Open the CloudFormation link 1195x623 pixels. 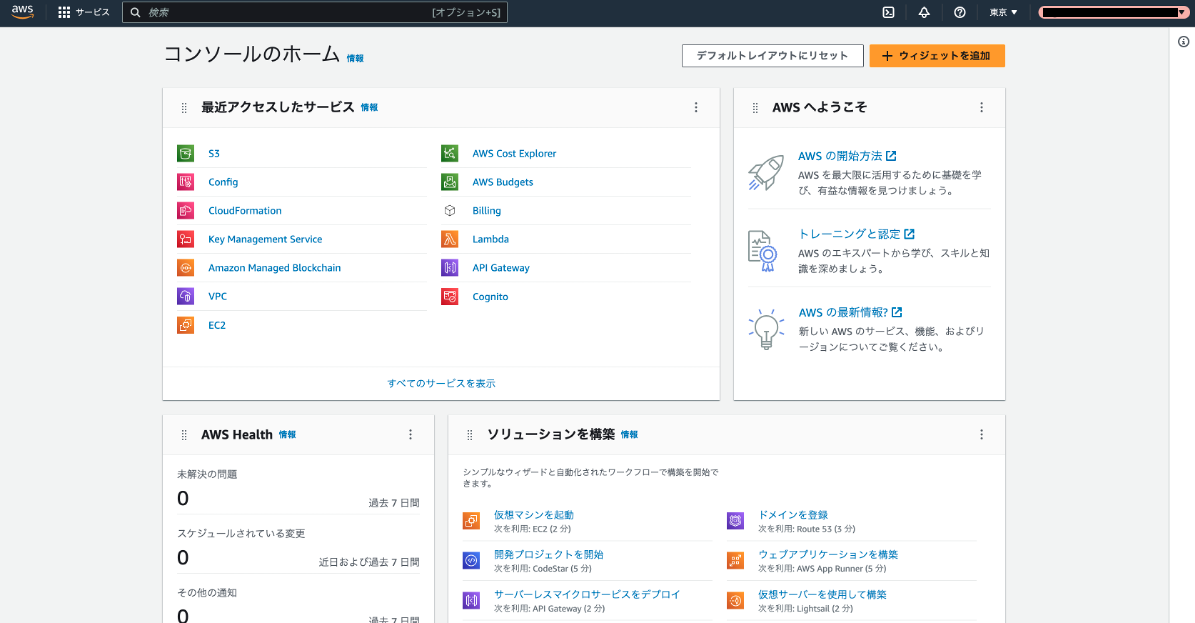pyautogui.click(x=245, y=210)
